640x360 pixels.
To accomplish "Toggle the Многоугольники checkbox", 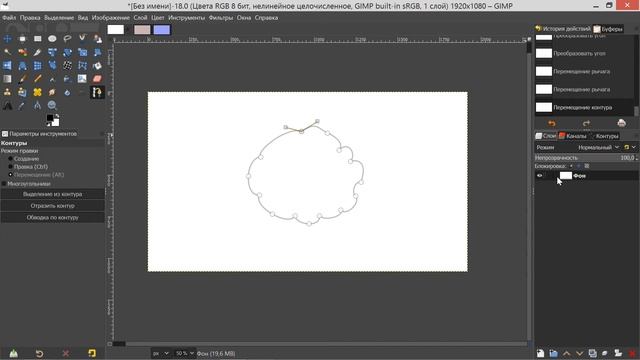I will (4, 184).
